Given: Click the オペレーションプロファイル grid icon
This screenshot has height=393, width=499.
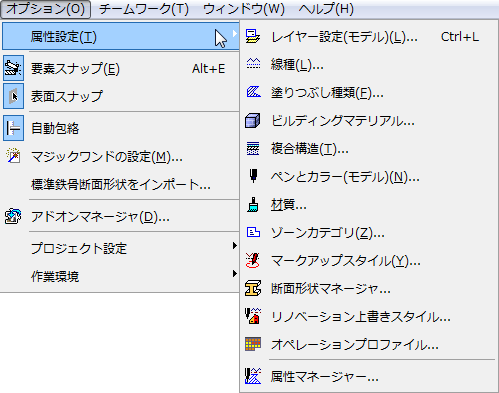Looking at the screenshot, I should 253,344.
